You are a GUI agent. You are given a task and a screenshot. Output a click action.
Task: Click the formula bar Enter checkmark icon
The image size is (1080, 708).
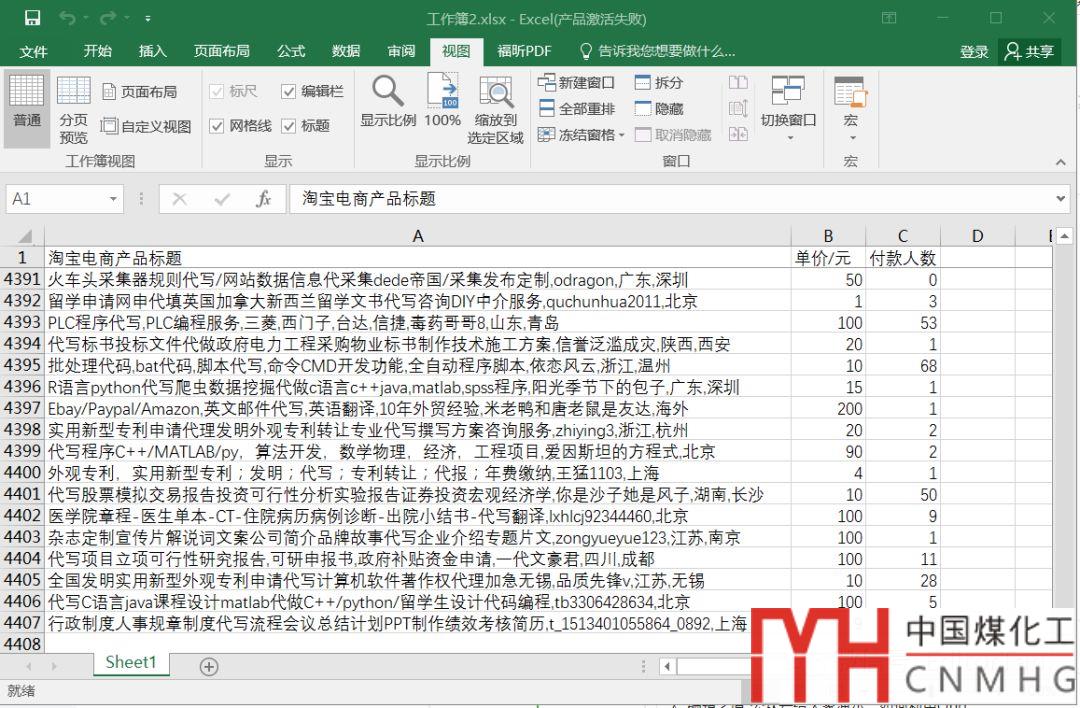point(222,199)
